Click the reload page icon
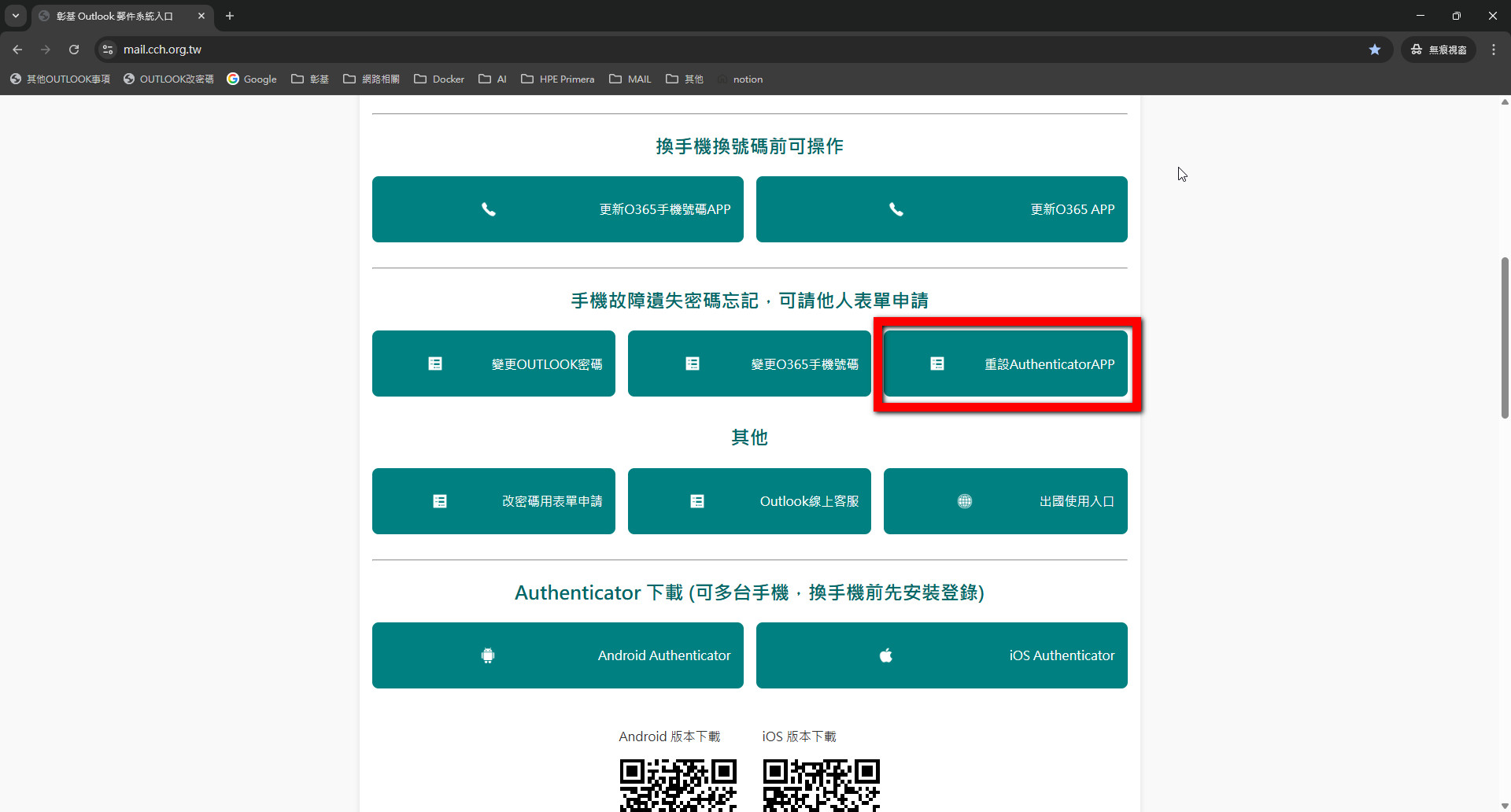This screenshot has height=812, width=1511. [74, 50]
